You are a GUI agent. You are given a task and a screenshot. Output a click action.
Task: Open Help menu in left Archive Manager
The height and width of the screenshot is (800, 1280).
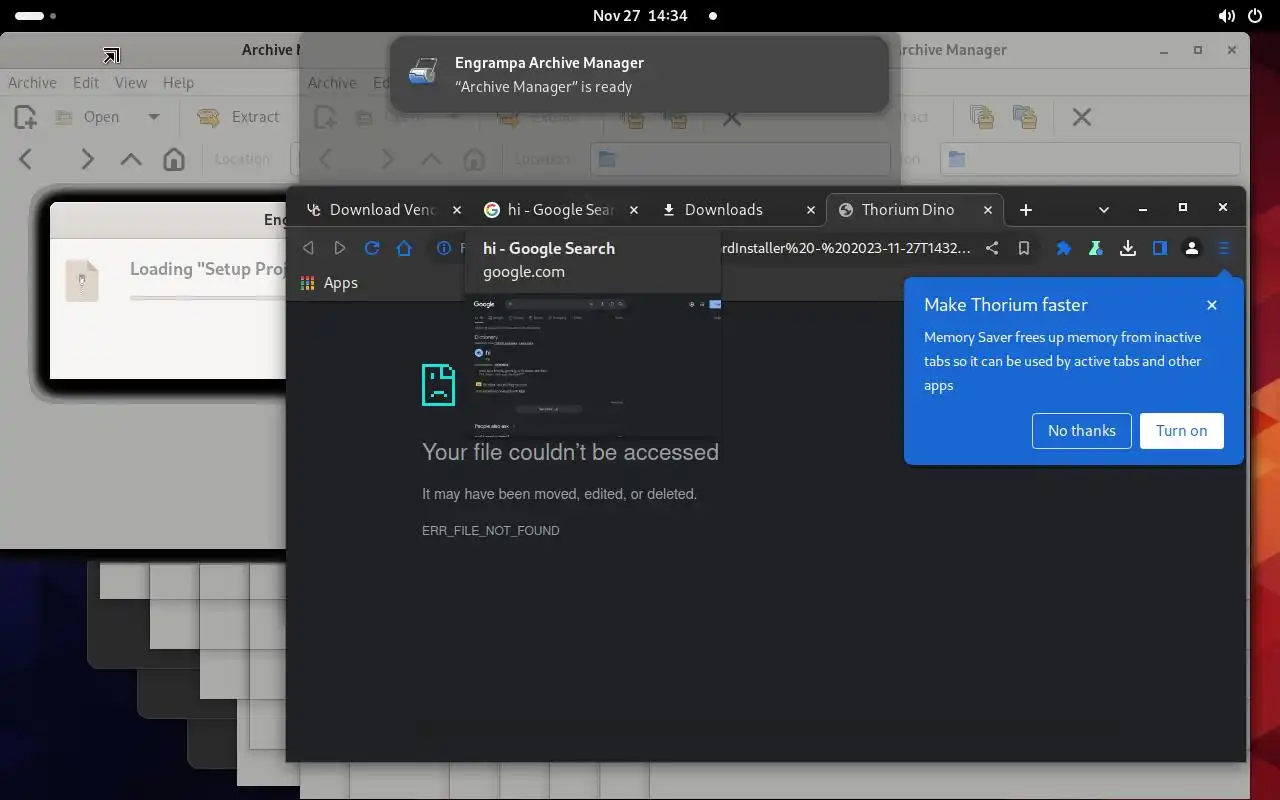[178, 83]
